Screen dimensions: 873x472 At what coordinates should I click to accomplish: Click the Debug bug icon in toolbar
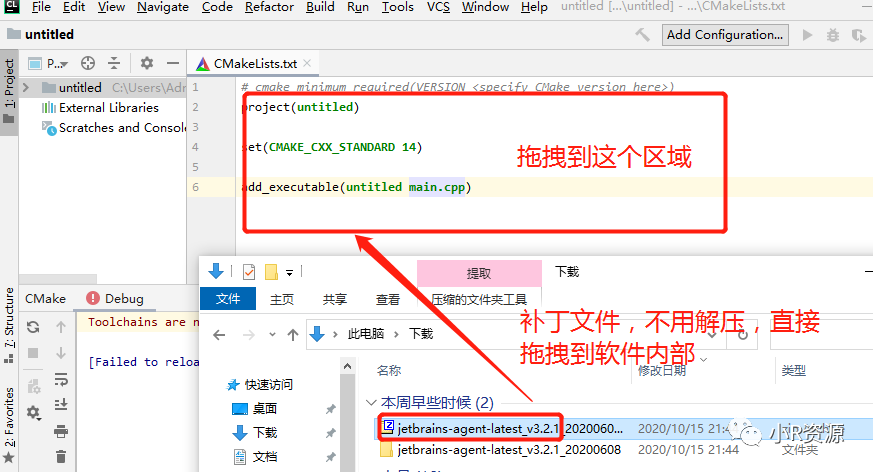[832, 35]
